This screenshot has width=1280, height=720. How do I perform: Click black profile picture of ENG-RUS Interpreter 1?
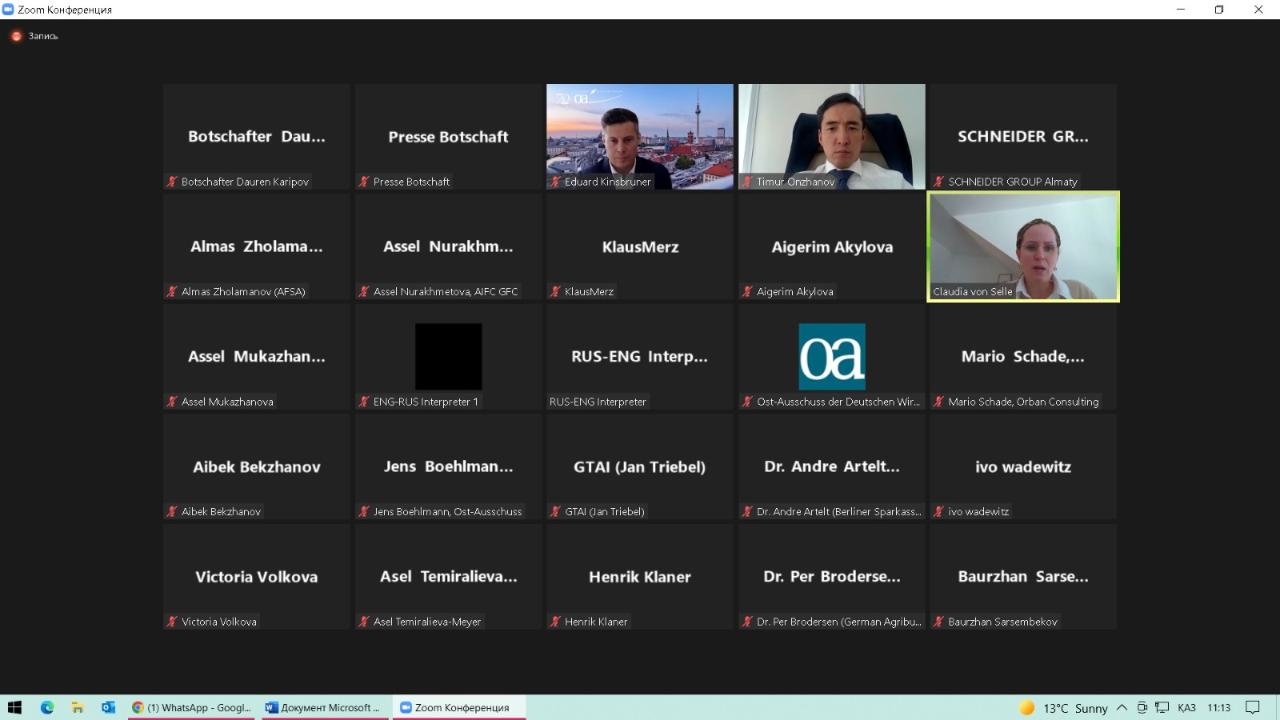(448, 356)
